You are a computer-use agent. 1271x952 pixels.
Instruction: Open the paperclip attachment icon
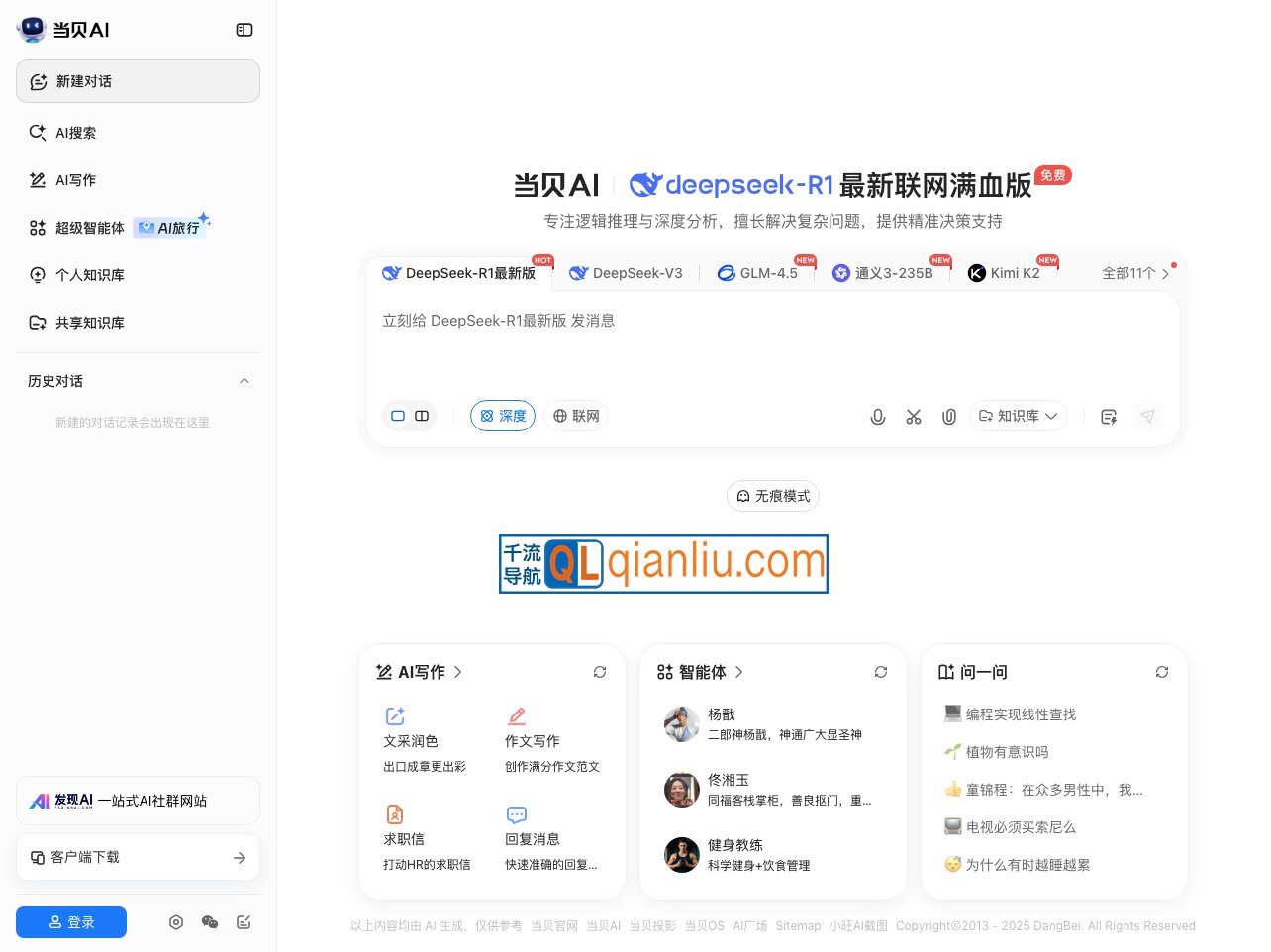tap(949, 416)
